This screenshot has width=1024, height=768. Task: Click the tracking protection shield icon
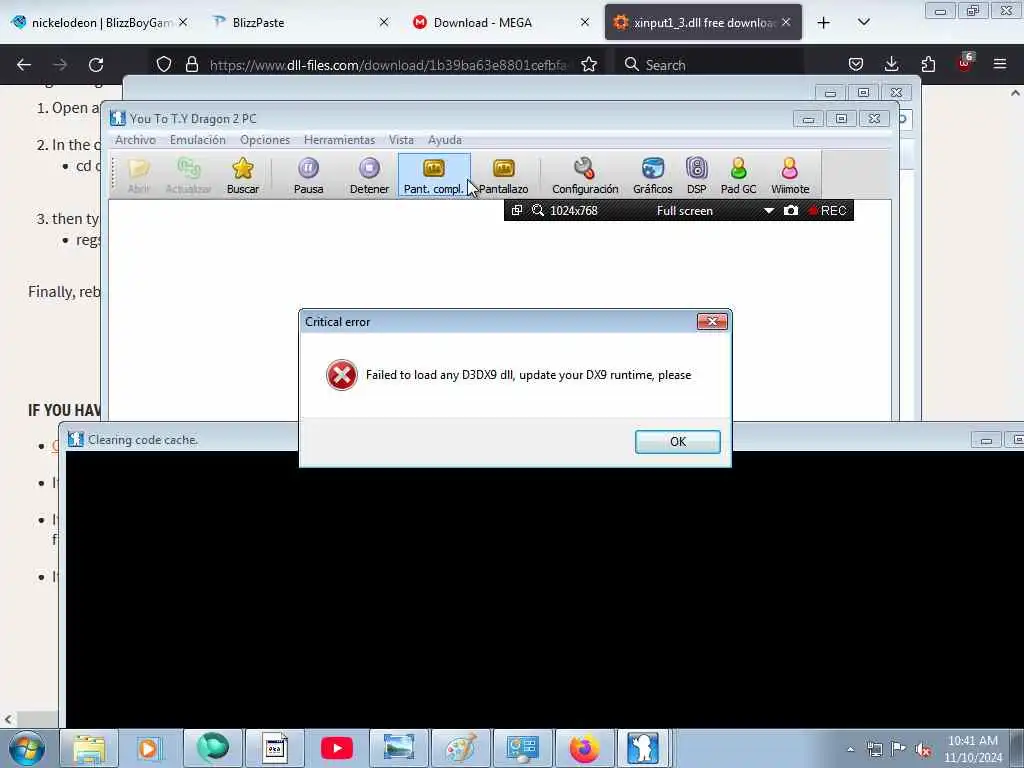[164, 65]
